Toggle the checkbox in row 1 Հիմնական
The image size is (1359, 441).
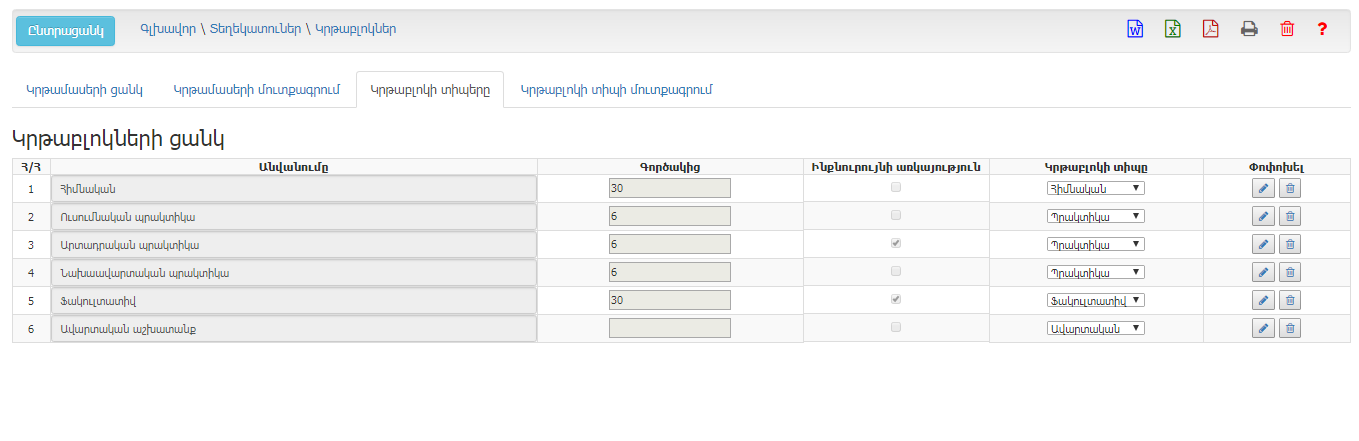(896, 187)
